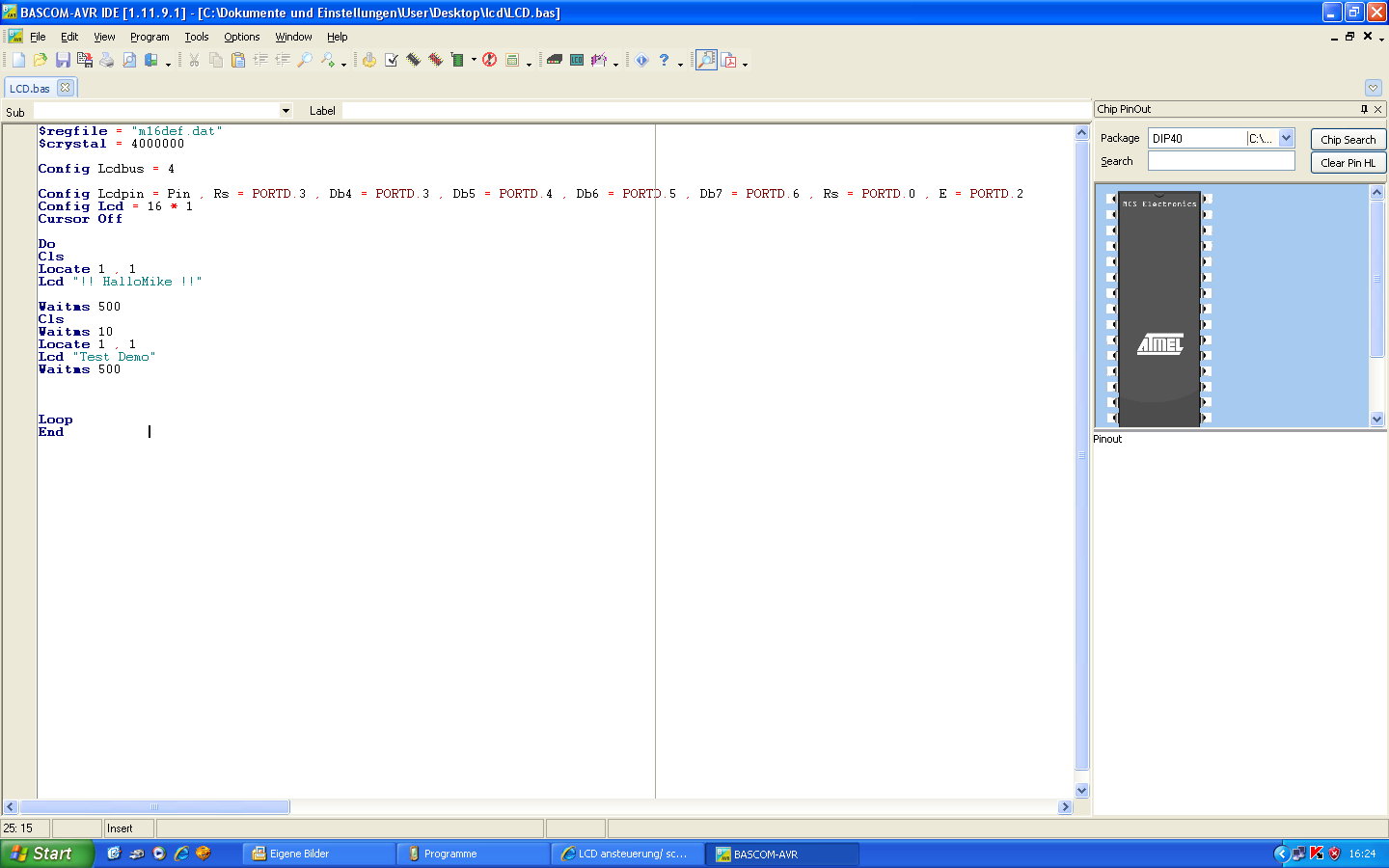Image resolution: width=1389 pixels, height=868 pixels.
Task: Close the LCD.bas tab with its X
Action: pyautogui.click(x=65, y=87)
